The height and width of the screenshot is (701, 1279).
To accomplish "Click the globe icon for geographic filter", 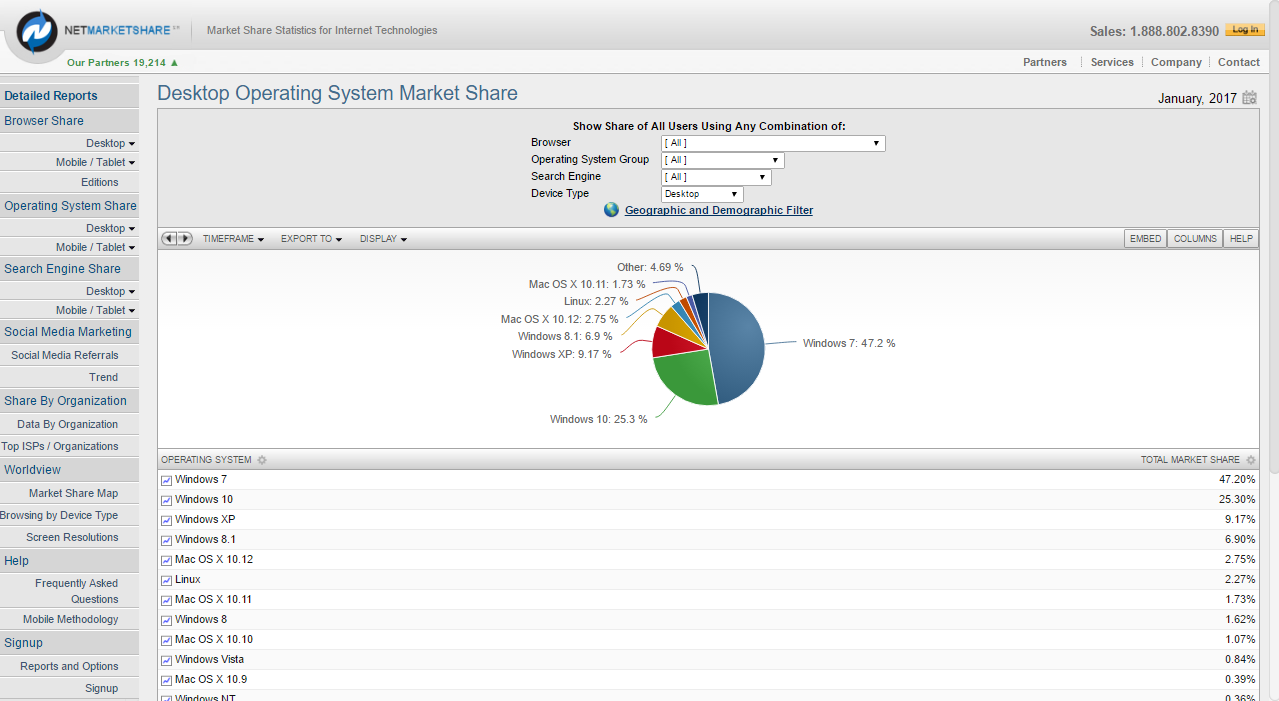I will (612, 210).
